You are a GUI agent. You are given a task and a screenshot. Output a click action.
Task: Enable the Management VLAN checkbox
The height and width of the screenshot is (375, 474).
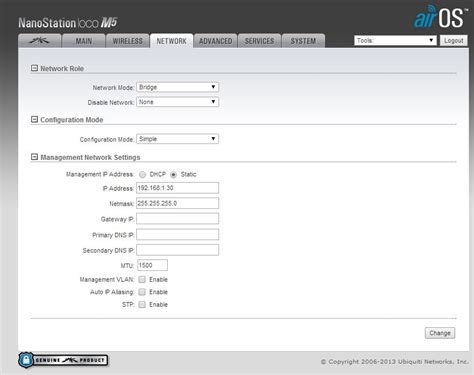click(x=142, y=279)
